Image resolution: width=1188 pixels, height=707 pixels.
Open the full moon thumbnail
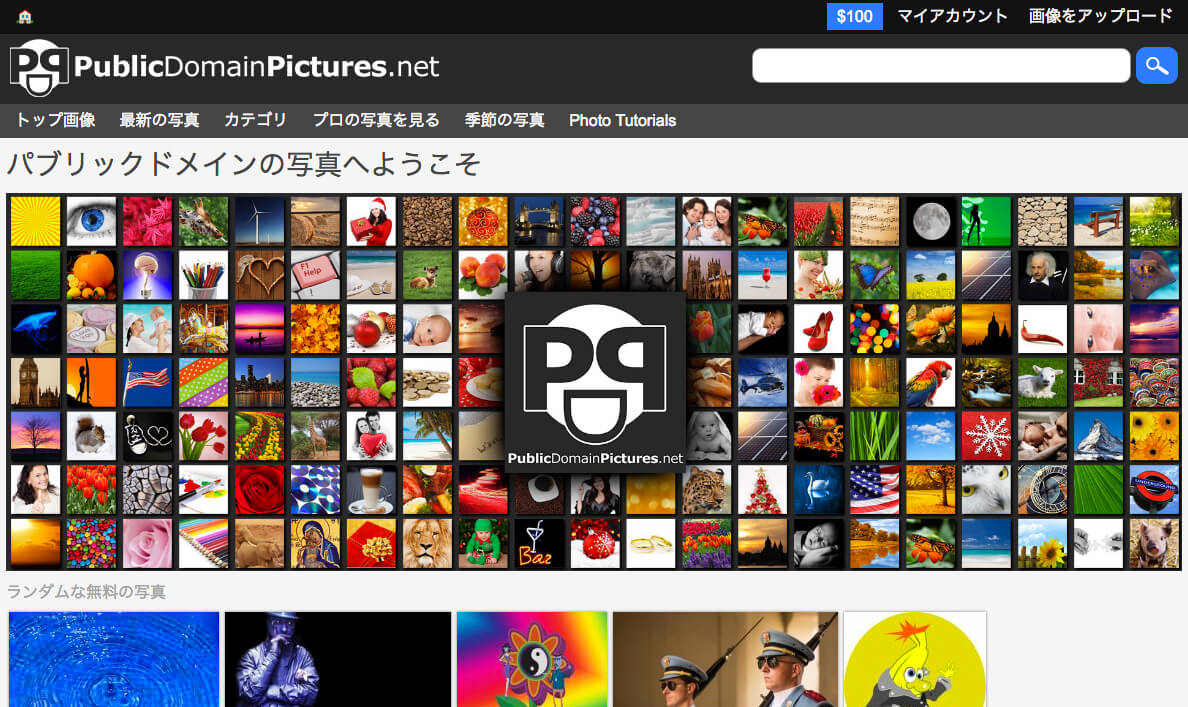(930, 221)
